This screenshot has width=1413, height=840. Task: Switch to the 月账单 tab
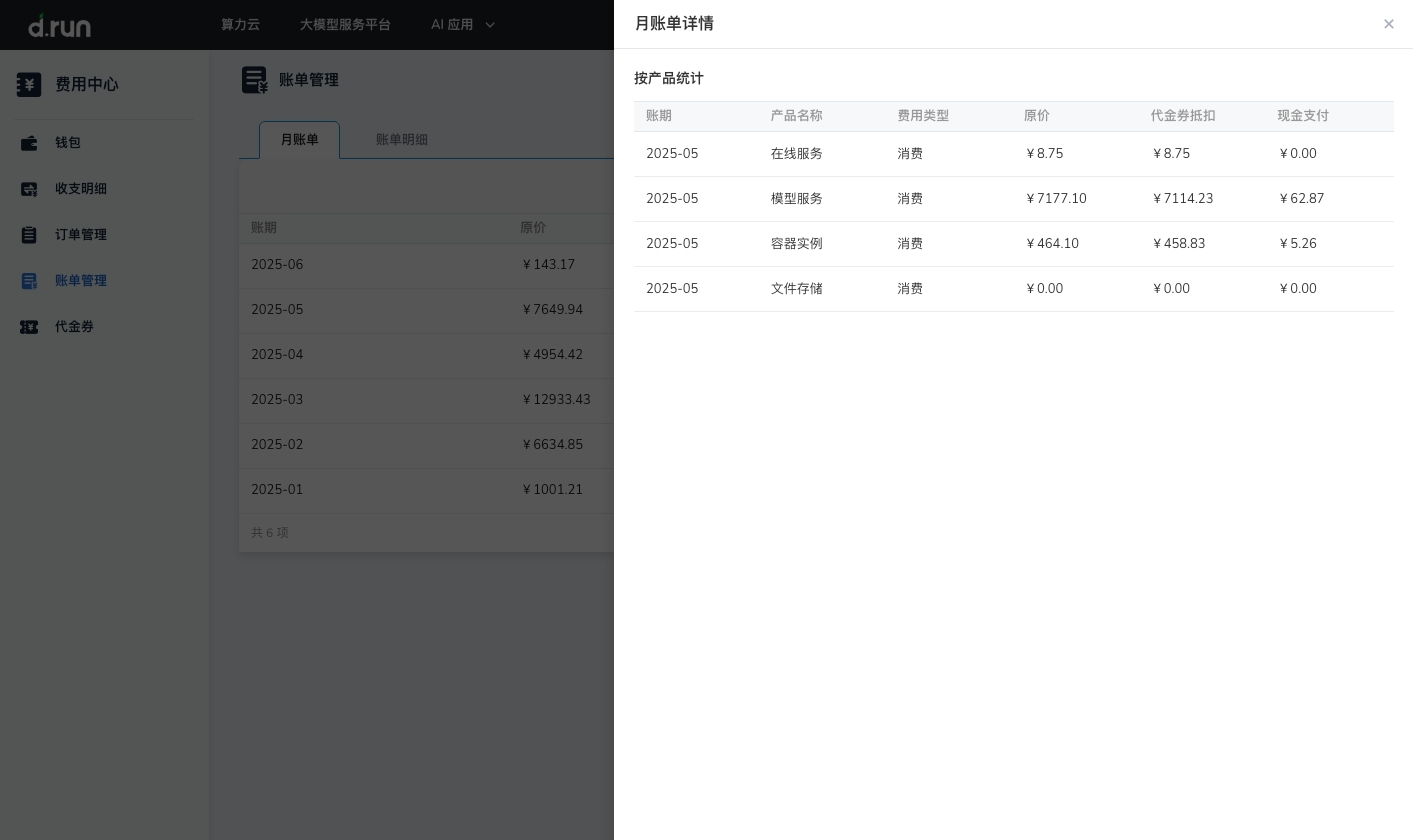click(299, 140)
